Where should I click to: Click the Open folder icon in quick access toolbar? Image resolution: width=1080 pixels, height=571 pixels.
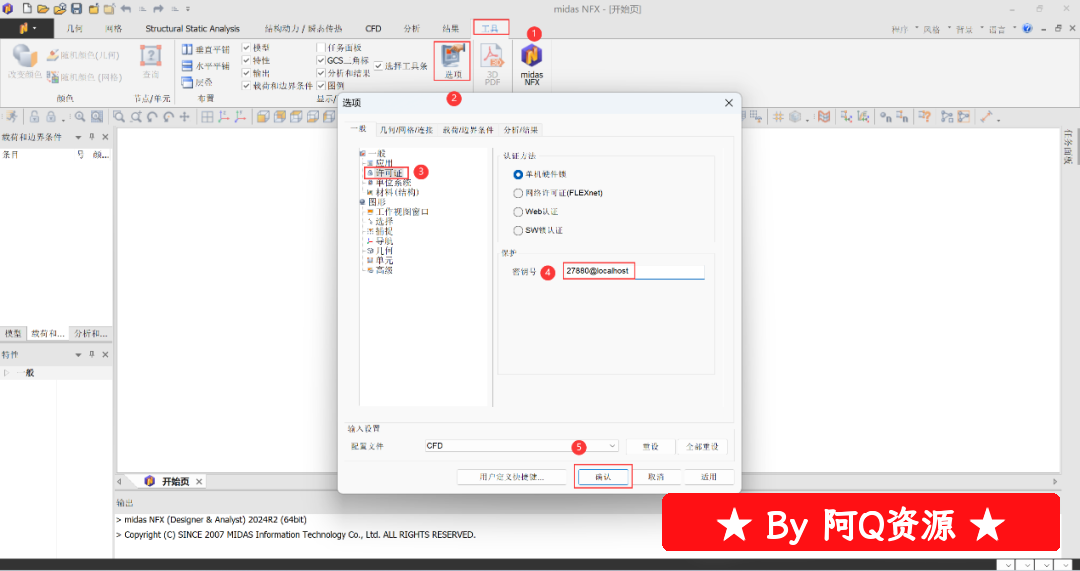coord(43,9)
